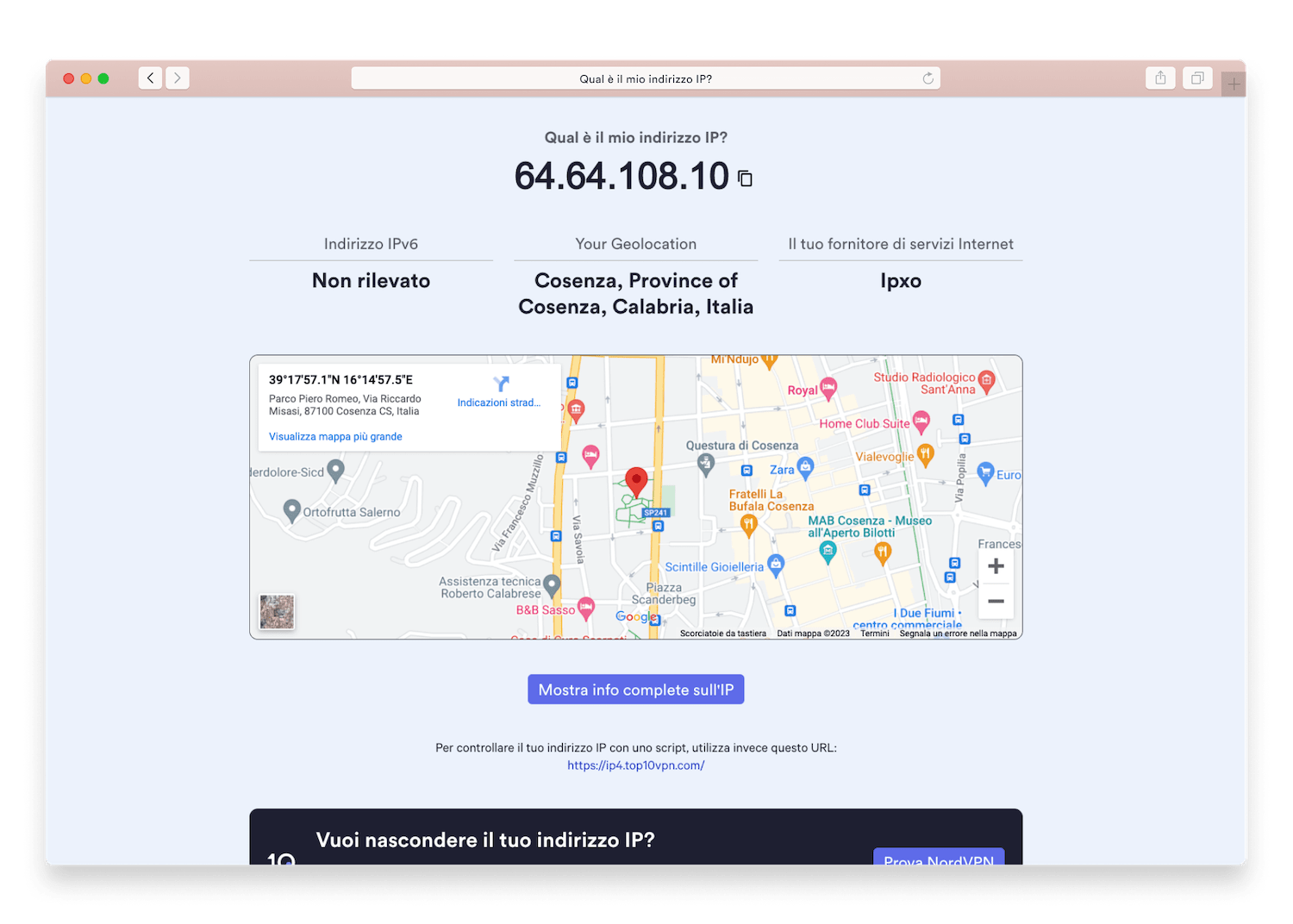The width and height of the screenshot is (1293, 924).
Task: Click the Non rilevato IPv6 value
Action: [371, 281]
